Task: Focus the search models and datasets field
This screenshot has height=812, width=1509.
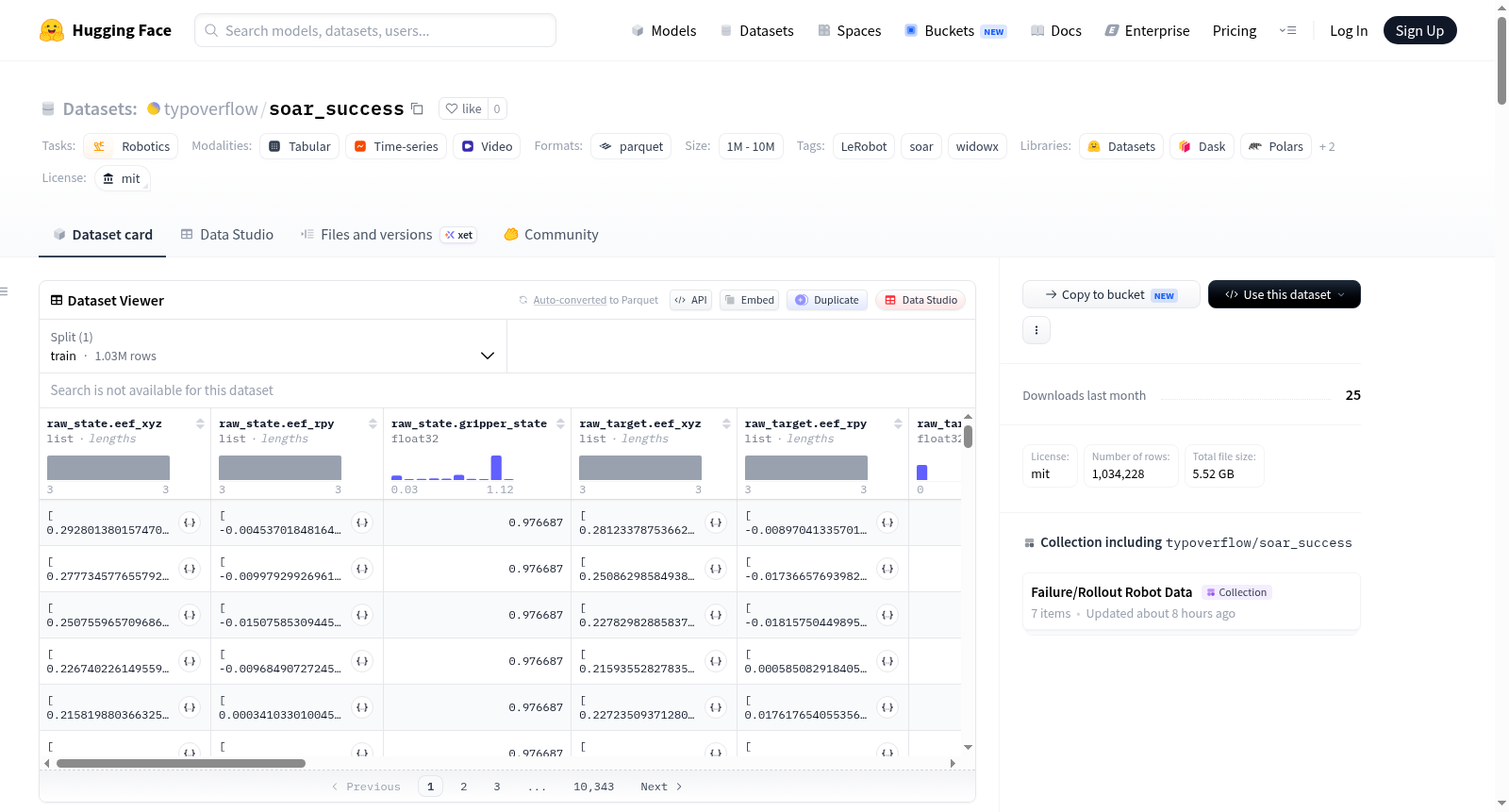Action: (375, 30)
